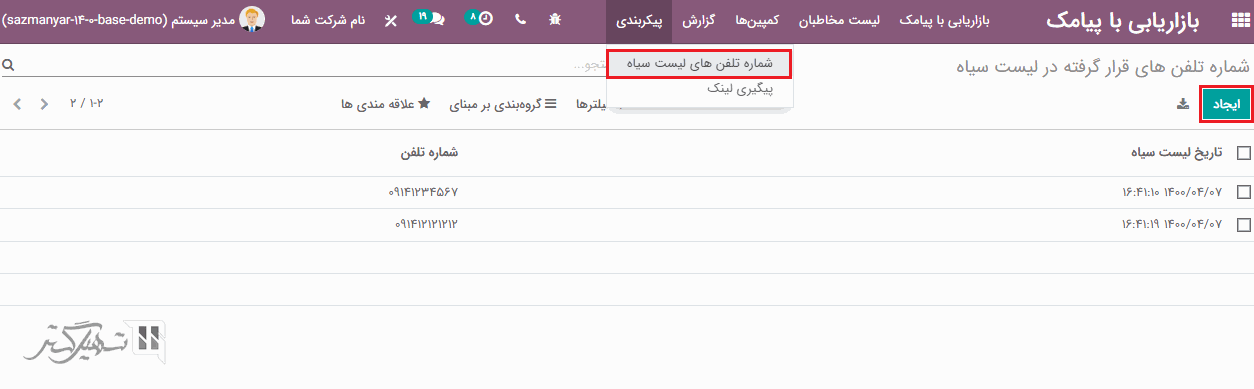
Task: Open the bug debug tools icon
Action: click(555, 20)
